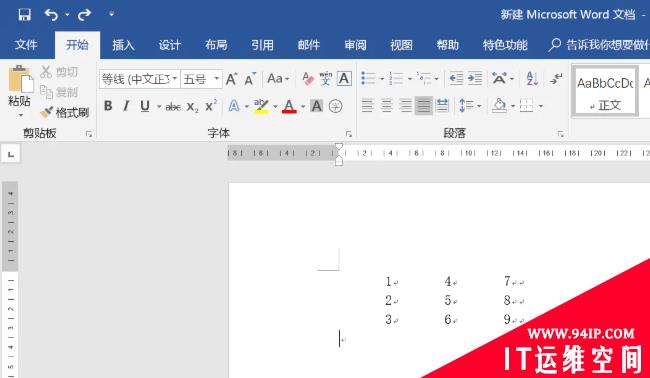
Task: Toggle Bold formatting
Action: [108, 106]
